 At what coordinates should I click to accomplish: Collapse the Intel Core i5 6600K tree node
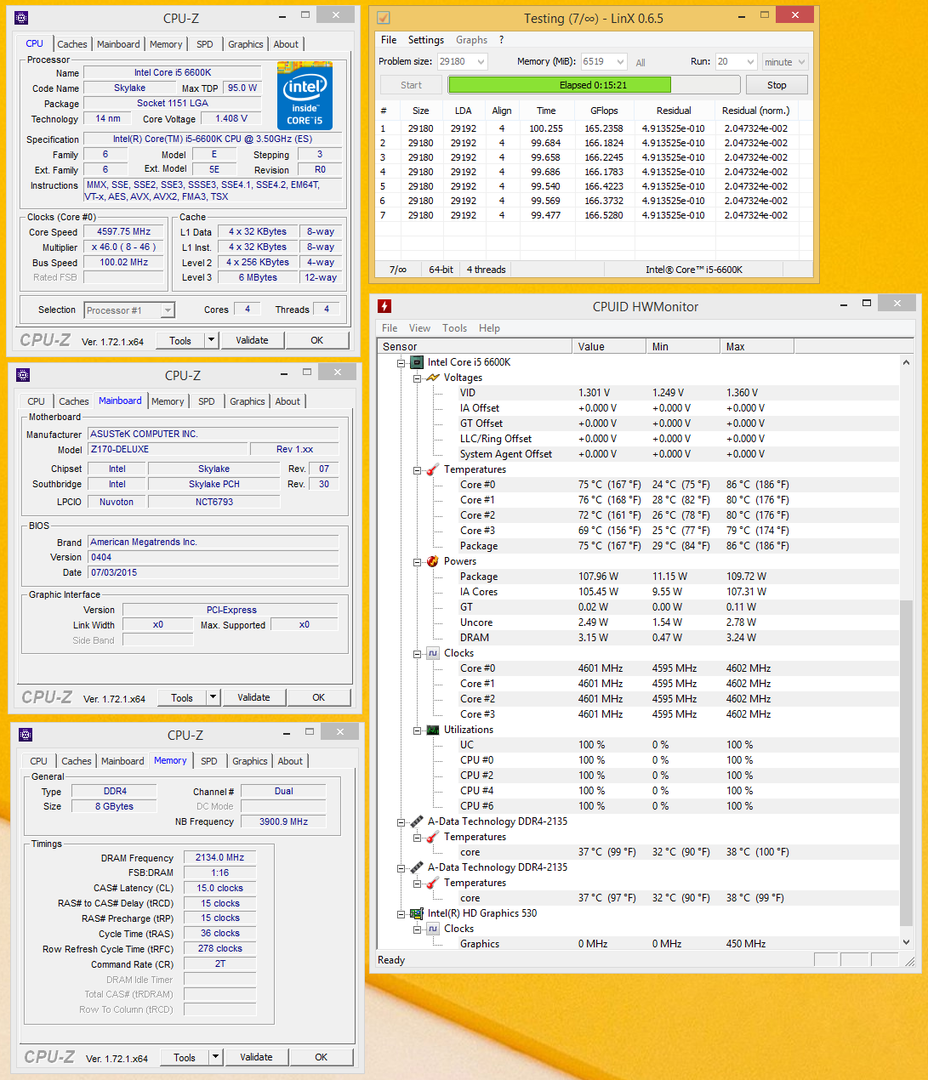[402, 363]
